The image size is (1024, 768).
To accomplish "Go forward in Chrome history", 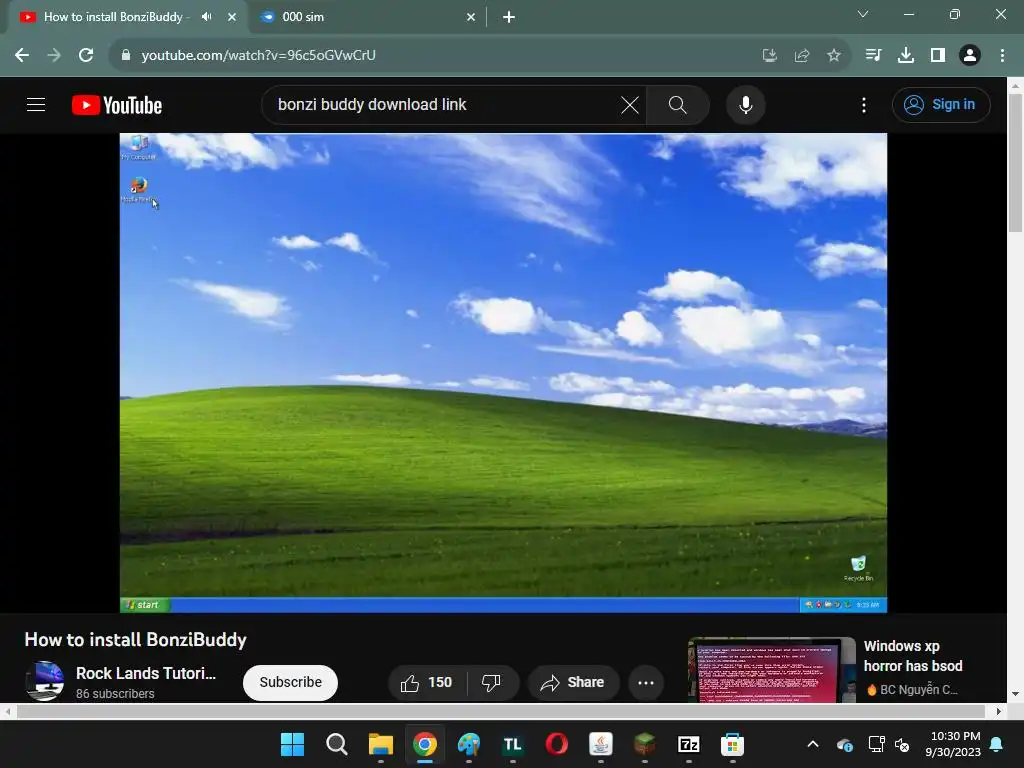I will 54,56.
